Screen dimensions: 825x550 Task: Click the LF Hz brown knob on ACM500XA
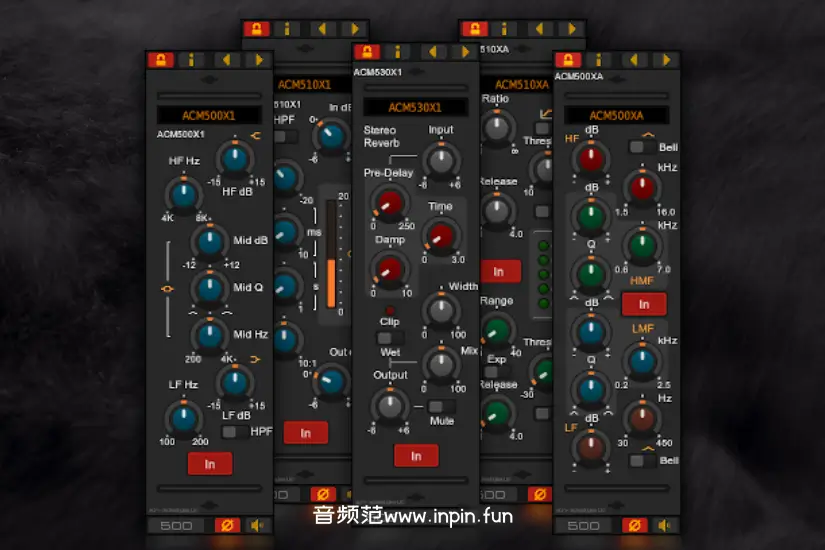pyautogui.click(x=642, y=418)
